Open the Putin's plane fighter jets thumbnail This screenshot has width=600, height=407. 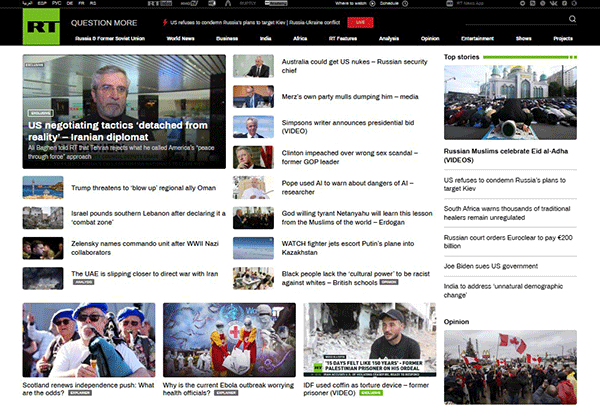pos(253,248)
